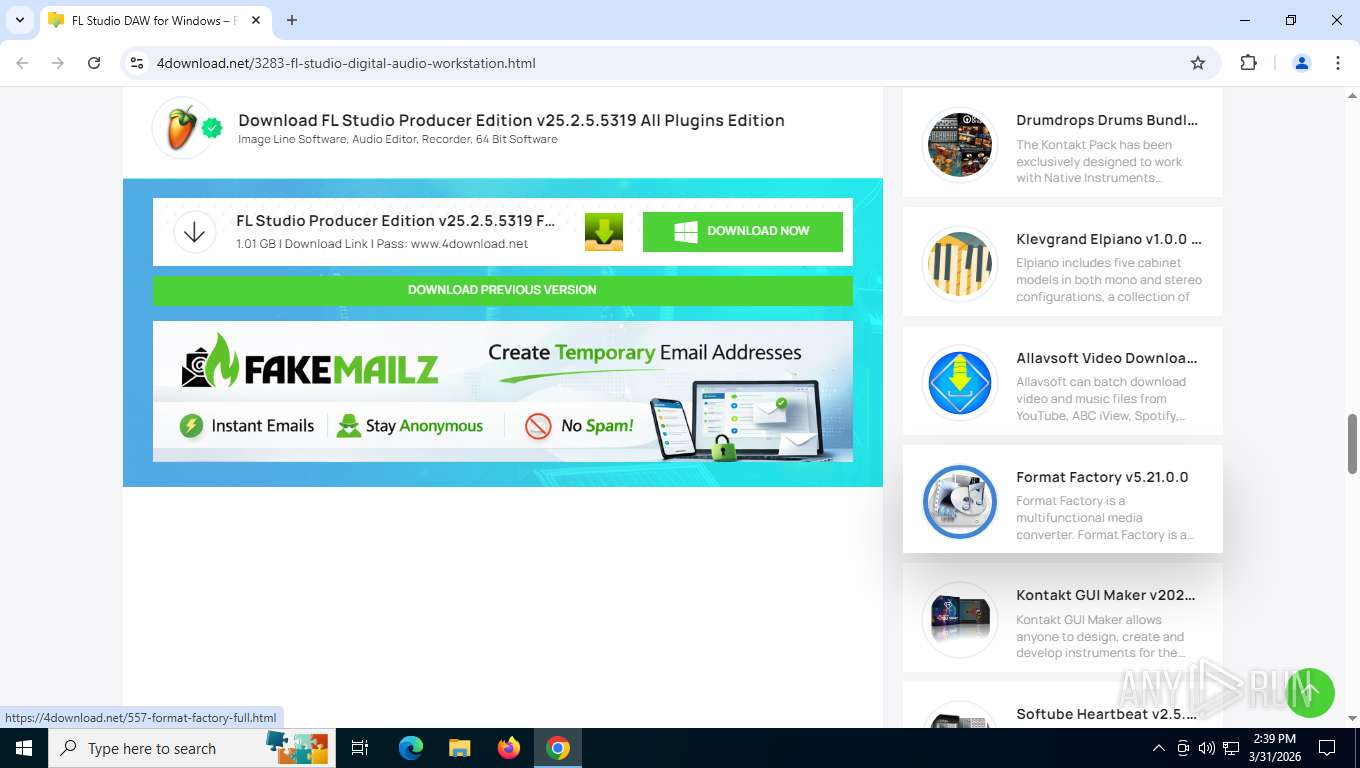Click the browser address bar URL

pyautogui.click(x=346, y=63)
